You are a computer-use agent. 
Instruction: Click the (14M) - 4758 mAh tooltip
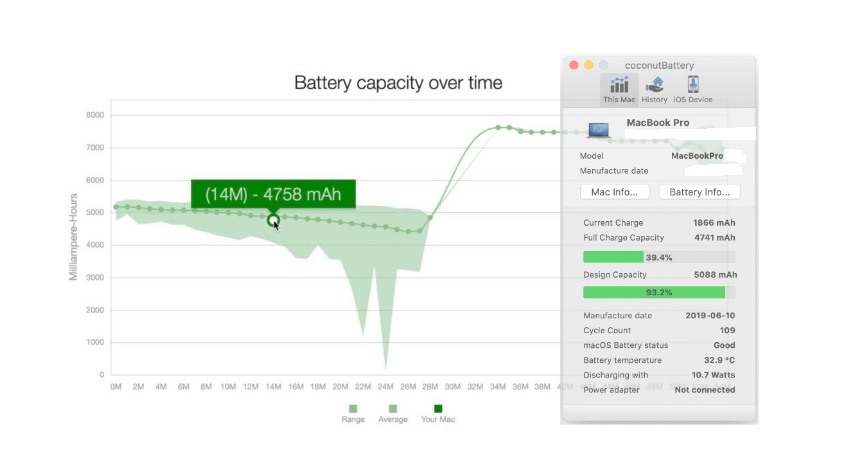click(x=273, y=194)
